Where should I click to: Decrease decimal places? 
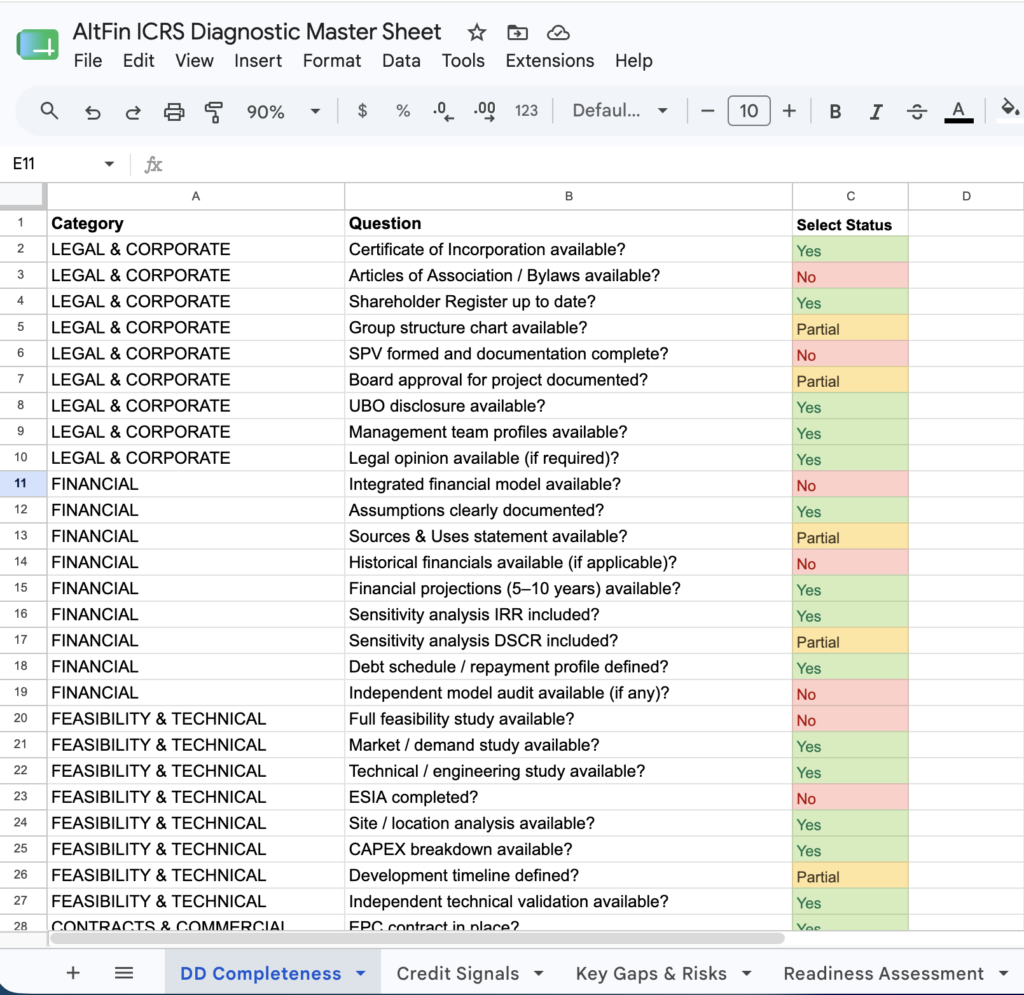pos(443,111)
